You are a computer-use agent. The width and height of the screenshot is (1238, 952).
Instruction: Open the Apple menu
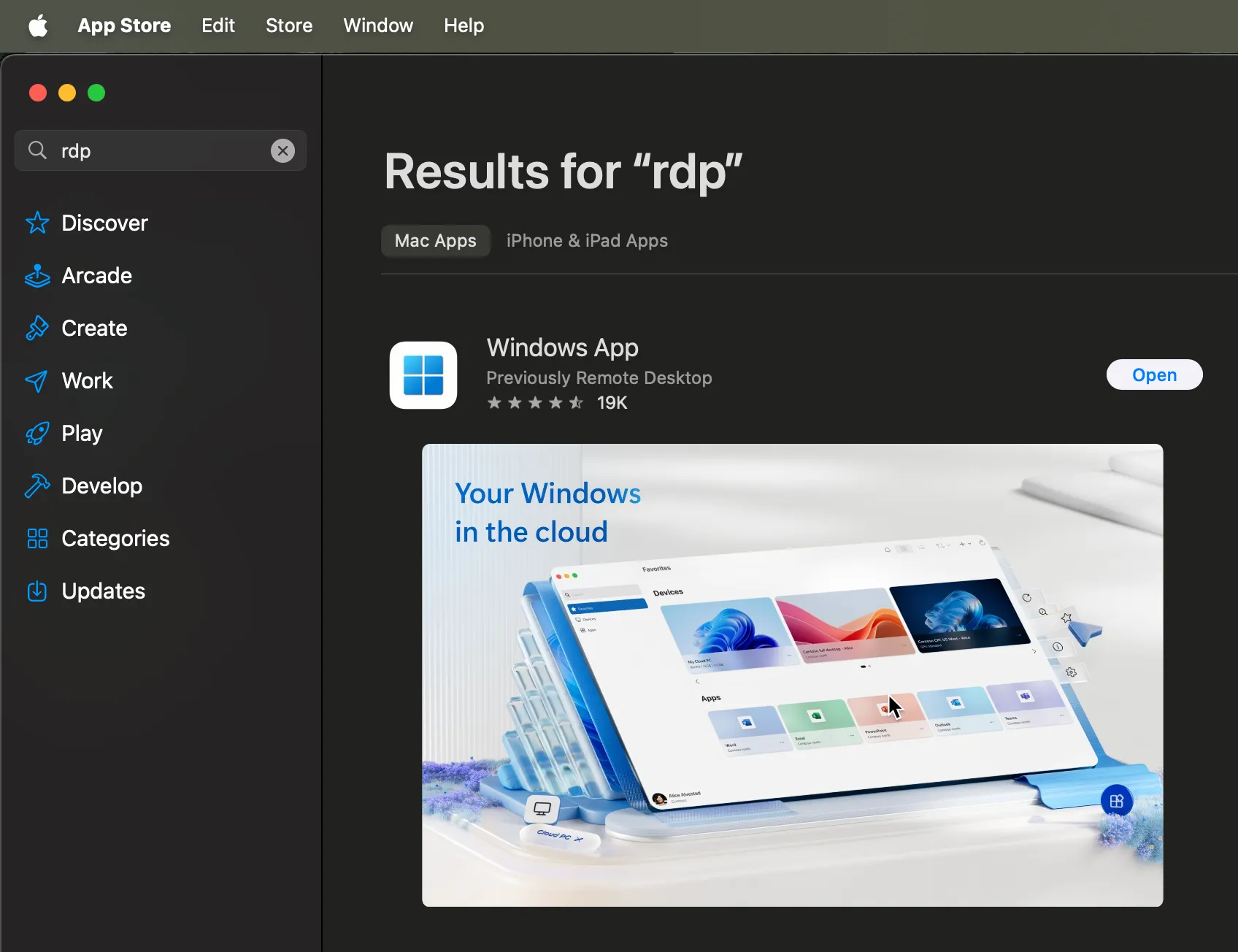click(38, 26)
